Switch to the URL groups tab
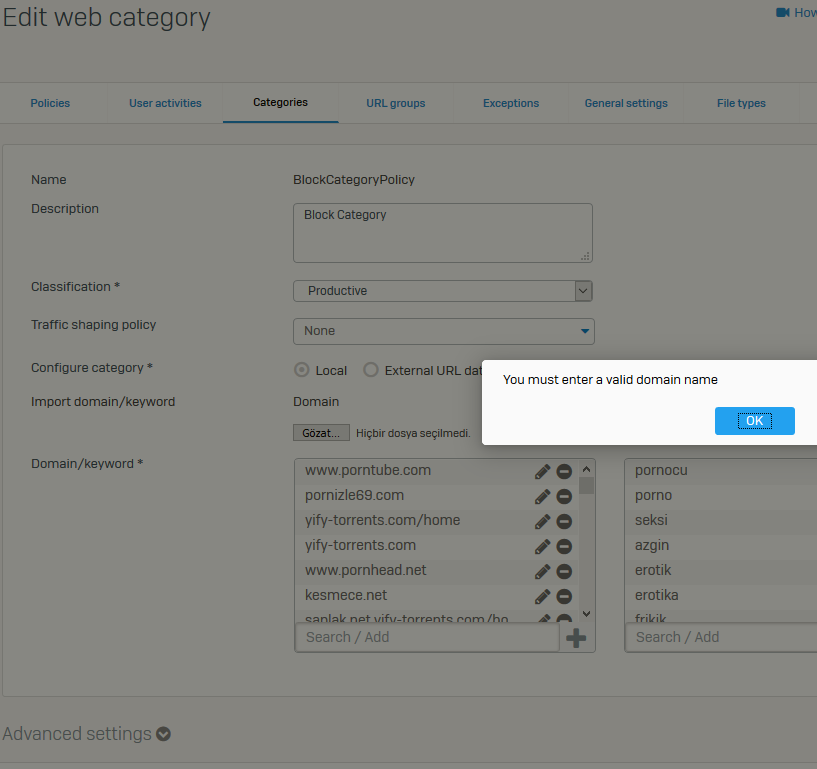This screenshot has height=769, width=817. pos(395,103)
